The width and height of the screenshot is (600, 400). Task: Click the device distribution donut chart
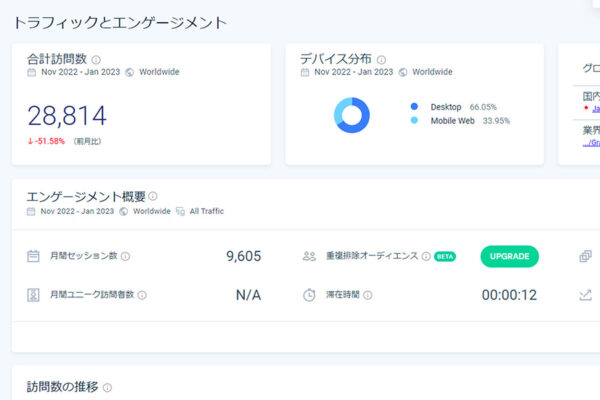[x=352, y=115]
